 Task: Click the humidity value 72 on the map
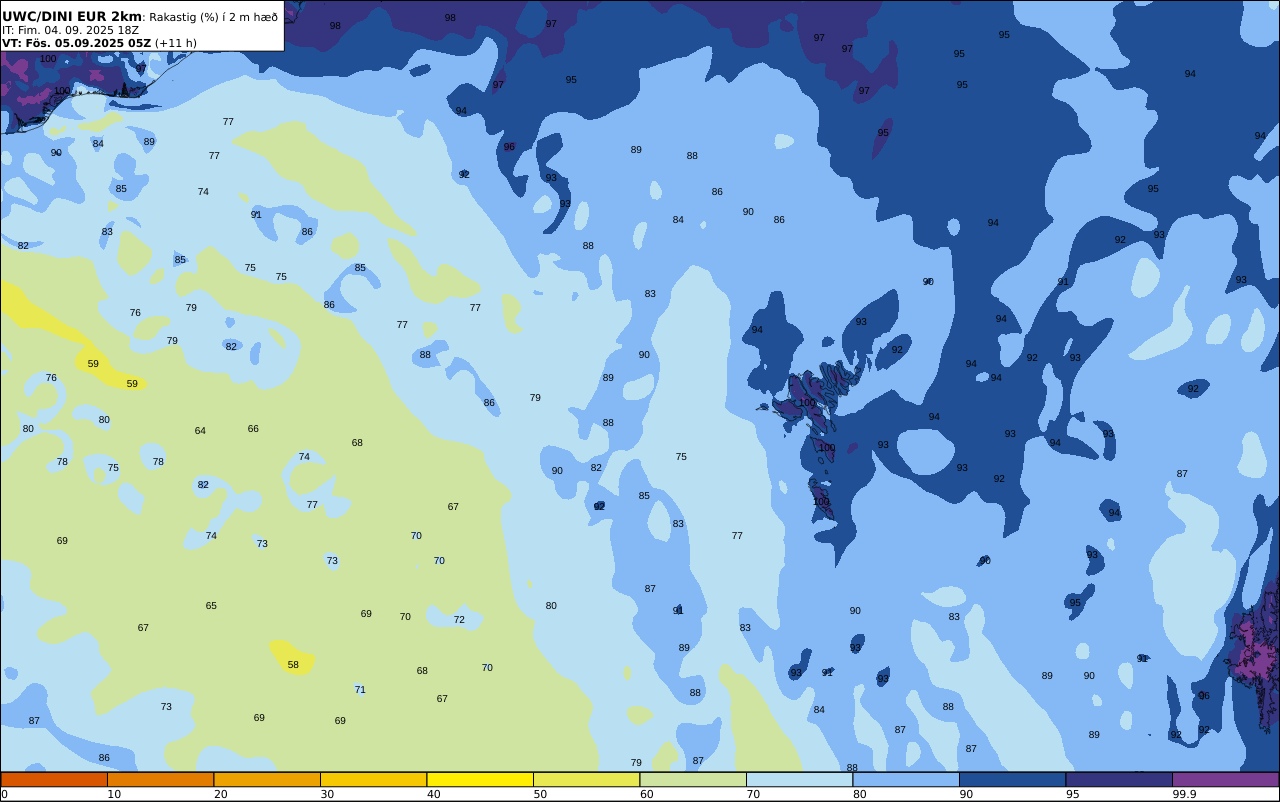click(x=459, y=620)
